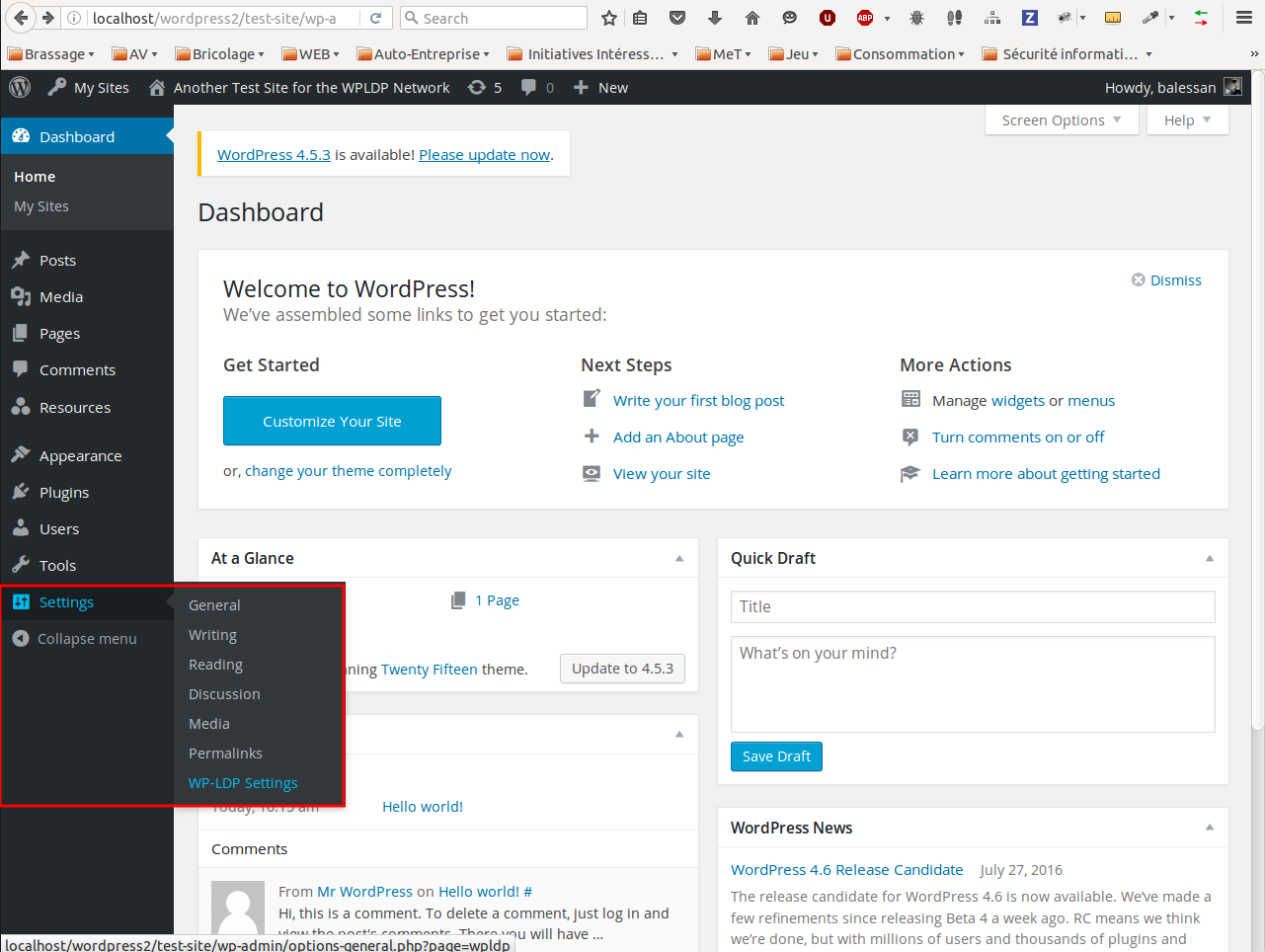Dismiss the Welcome to WordPress panel

click(x=1166, y=280)
